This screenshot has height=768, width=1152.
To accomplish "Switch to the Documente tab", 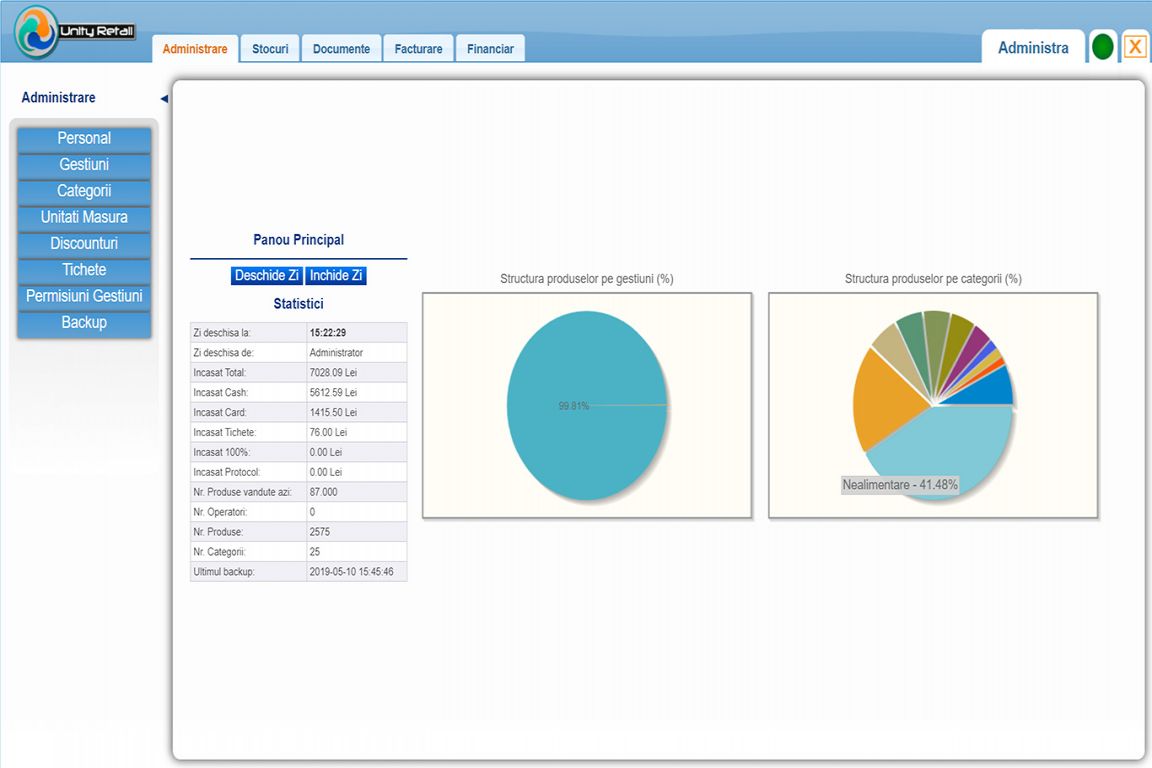I will [342, 49].
